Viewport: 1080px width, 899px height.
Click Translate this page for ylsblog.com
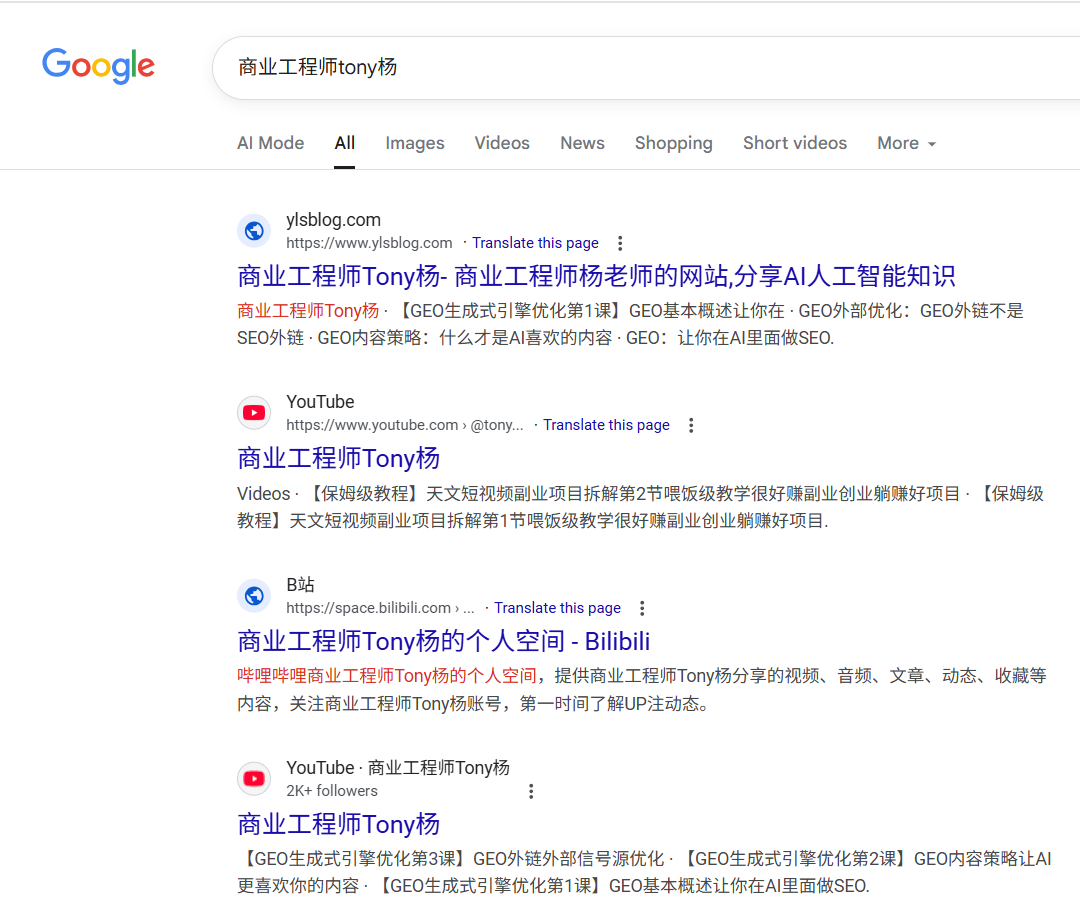[x=535, y=243]
